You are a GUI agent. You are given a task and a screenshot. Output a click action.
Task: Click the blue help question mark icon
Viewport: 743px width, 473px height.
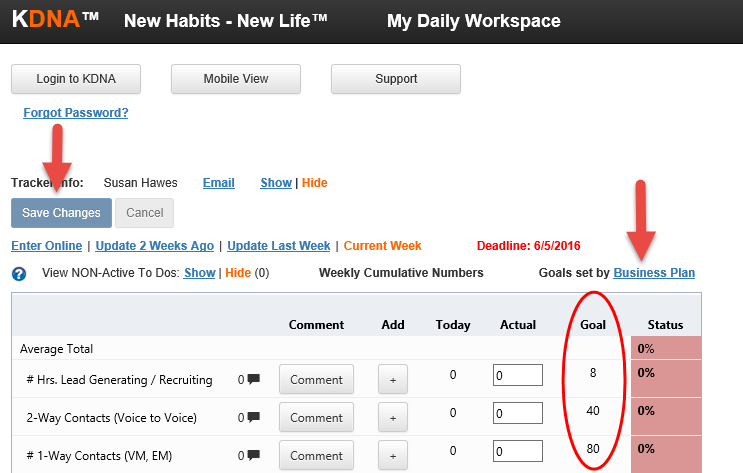click(x=18, y=273)
